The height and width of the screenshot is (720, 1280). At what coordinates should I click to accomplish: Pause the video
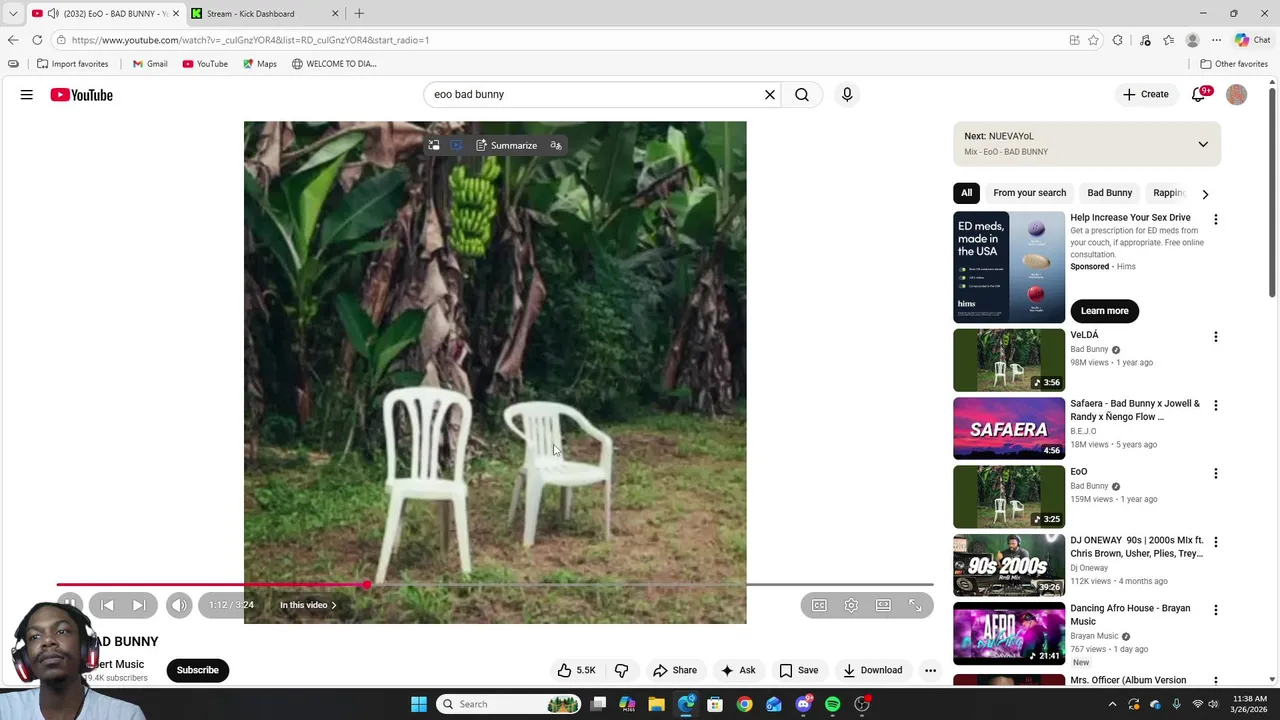(x=70, y=605)
